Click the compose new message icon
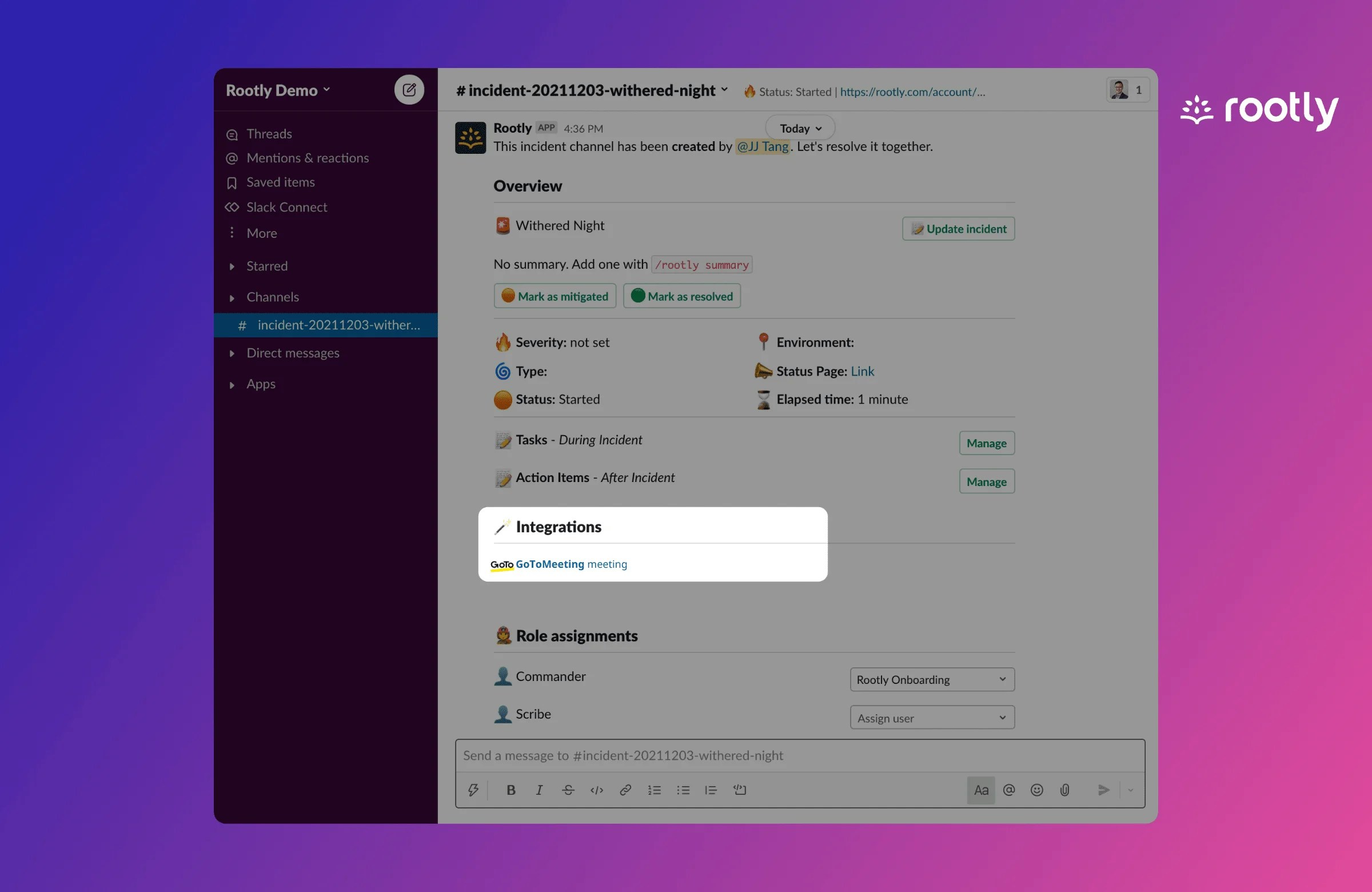Screen dimensions: 1372x892 pos(409,89)
